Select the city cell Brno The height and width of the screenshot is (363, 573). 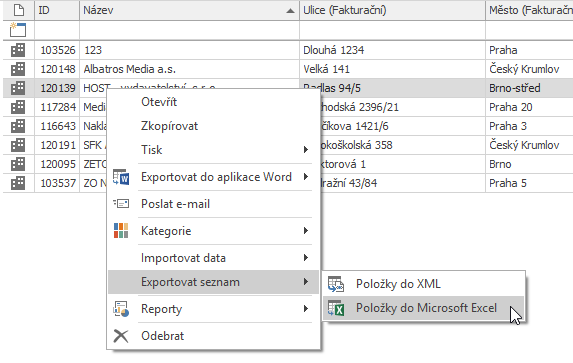pyautogui.click(x=530, y=164)
